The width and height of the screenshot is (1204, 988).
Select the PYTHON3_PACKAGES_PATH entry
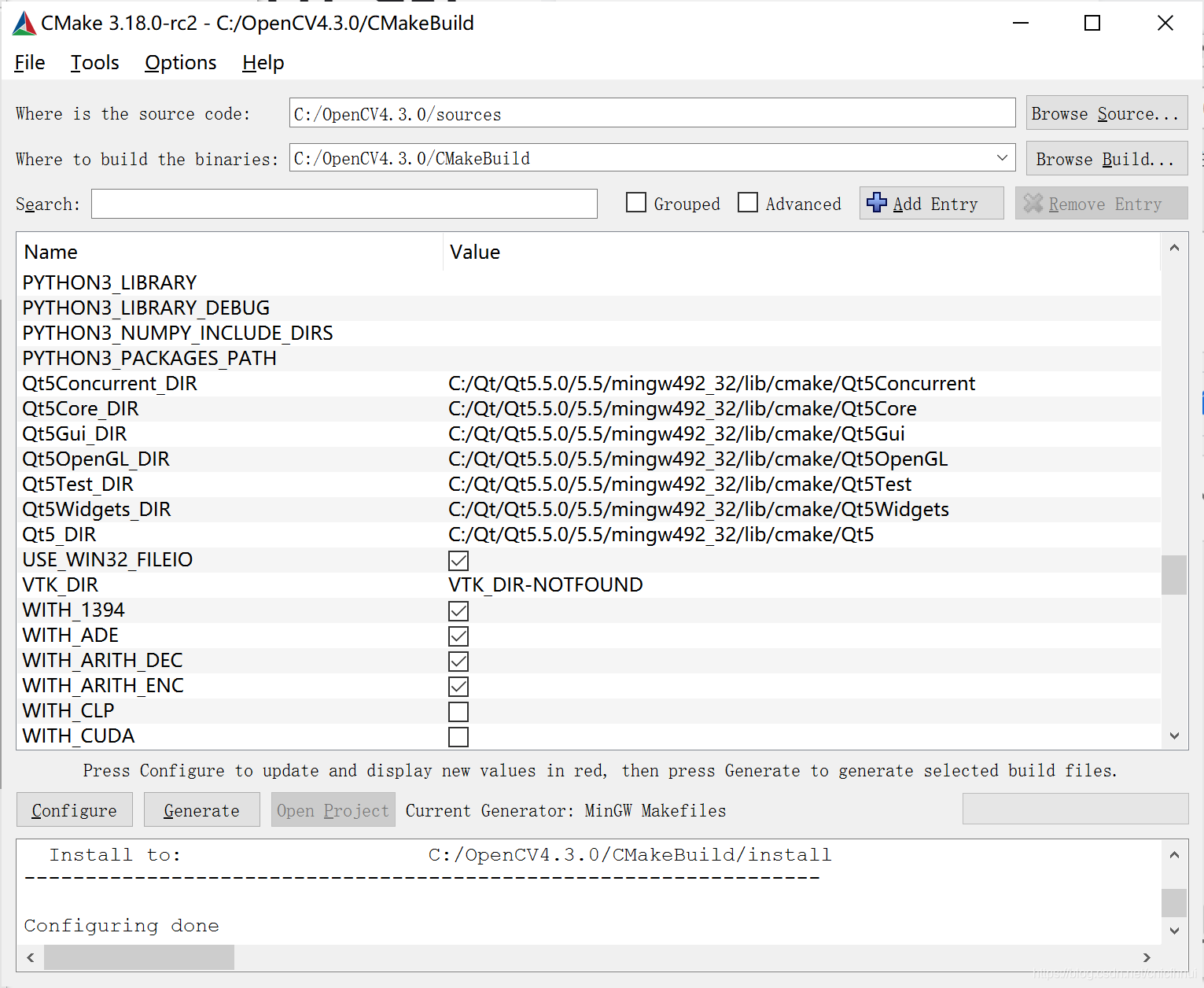click(x=588, y=359)
